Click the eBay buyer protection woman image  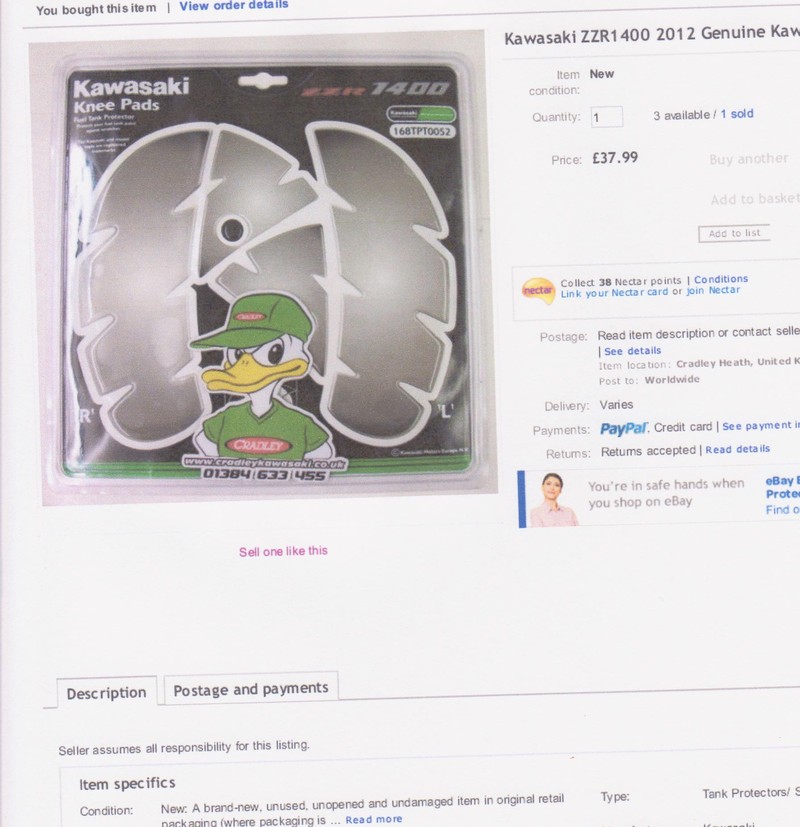pyautogui.click(x=553, y=500)
